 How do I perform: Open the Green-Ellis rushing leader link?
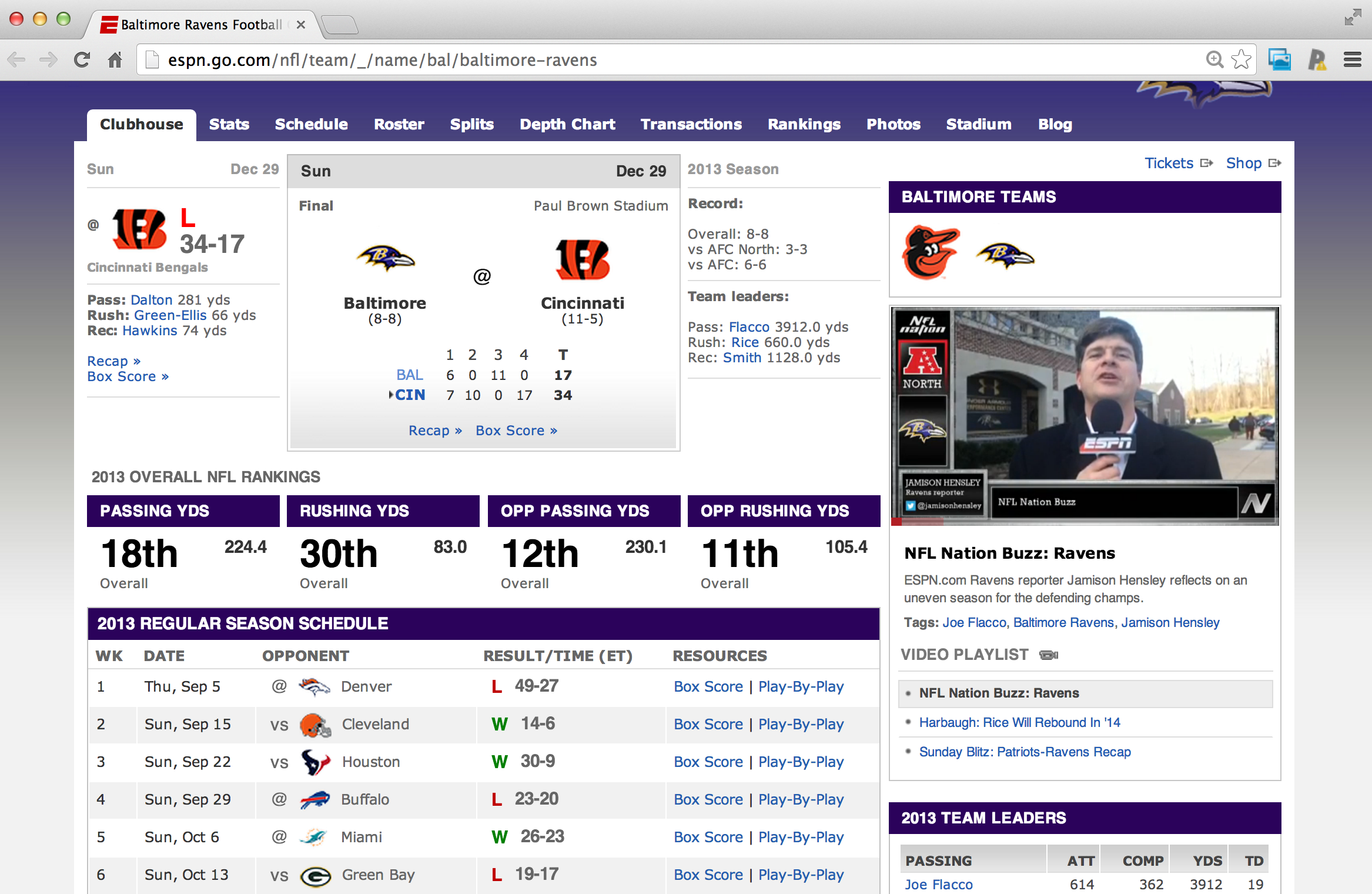click(170, 315)
